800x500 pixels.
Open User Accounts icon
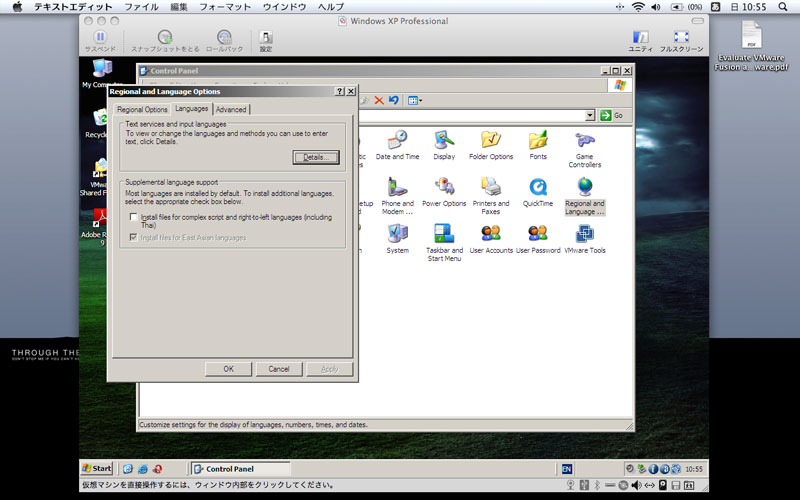click(x=491, y=239)
